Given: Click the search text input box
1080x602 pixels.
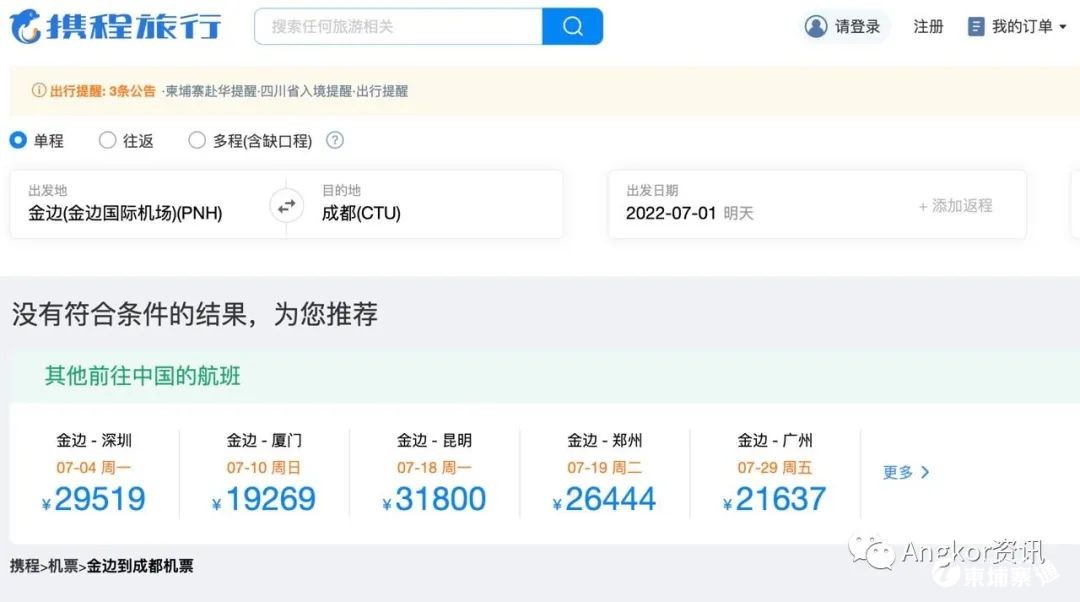Looking at the screenshot, I should click(x=399, y=26).
